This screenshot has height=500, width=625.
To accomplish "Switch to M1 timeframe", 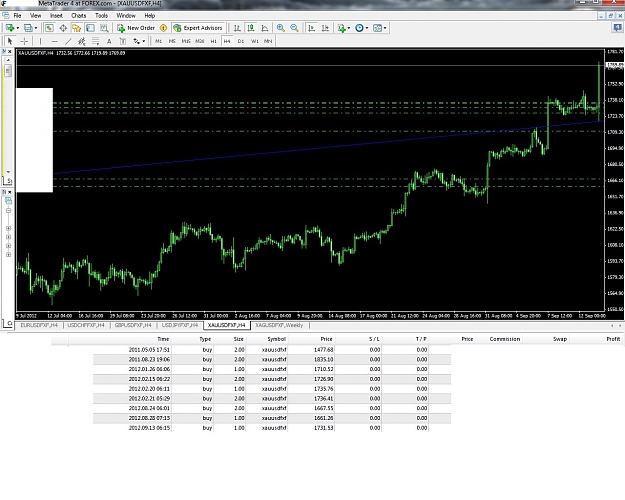I will click(x=158, y=41).
